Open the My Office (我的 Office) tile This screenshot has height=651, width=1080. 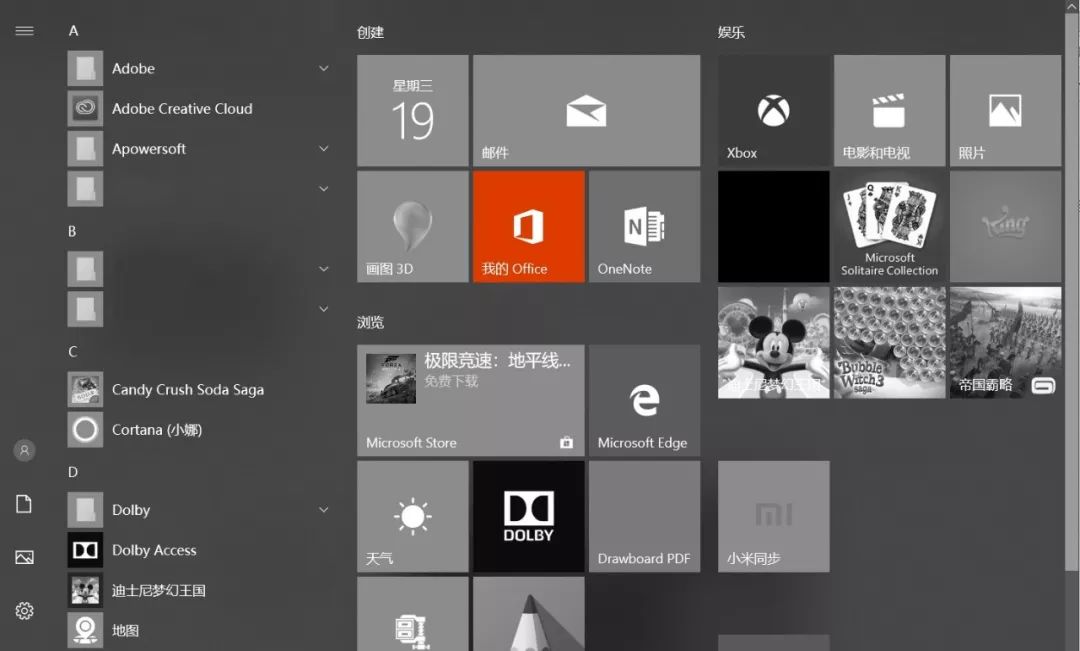click(x=528, y=227)
